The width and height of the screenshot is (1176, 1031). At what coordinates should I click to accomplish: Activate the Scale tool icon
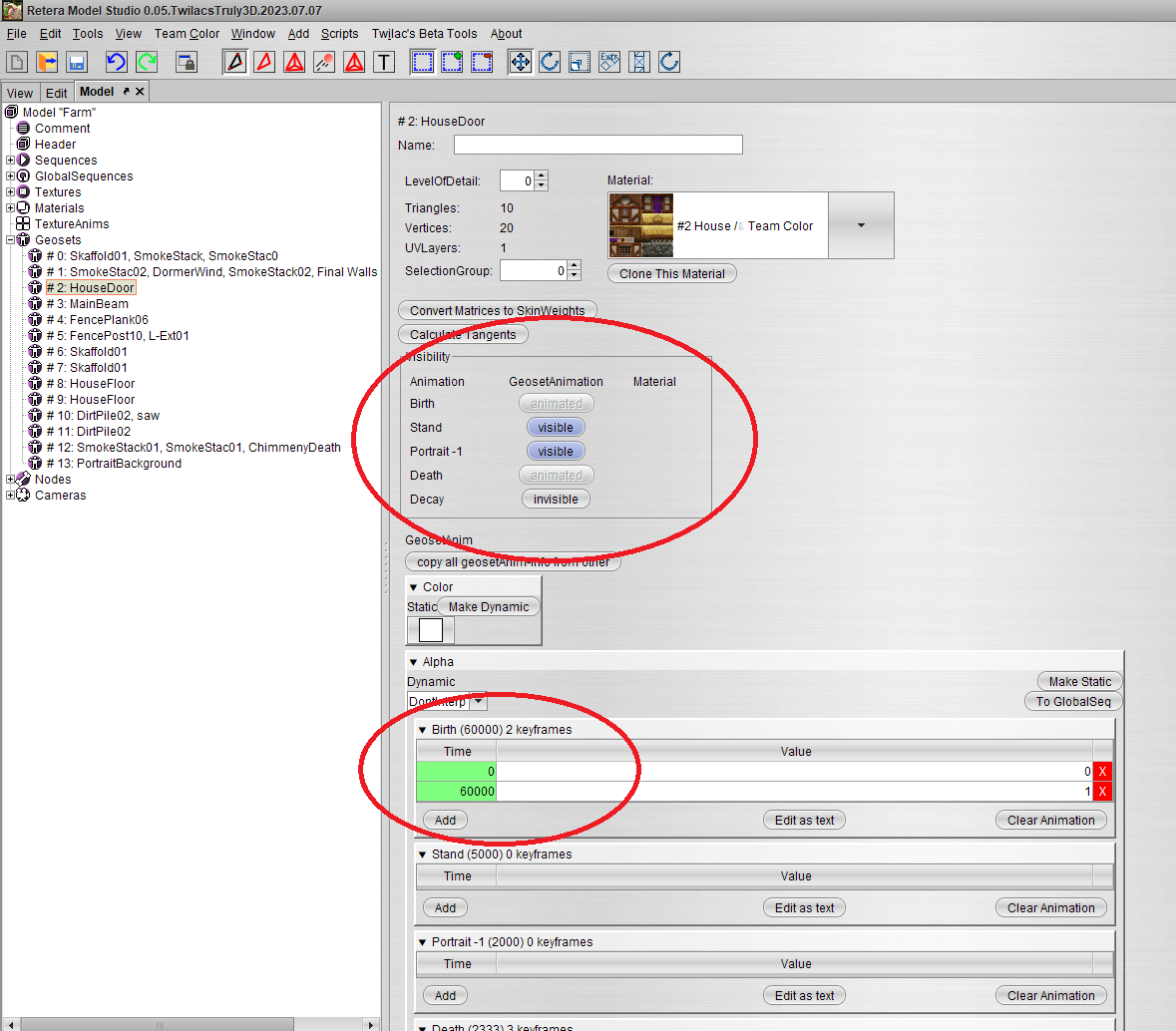(x=580, y=62)
